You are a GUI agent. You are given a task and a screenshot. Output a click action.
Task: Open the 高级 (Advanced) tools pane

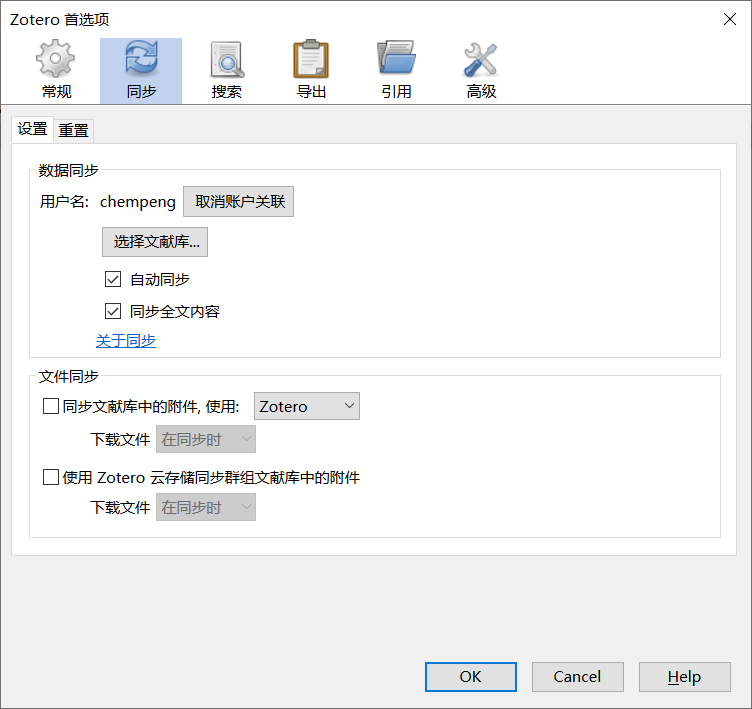tap(481, 71)
